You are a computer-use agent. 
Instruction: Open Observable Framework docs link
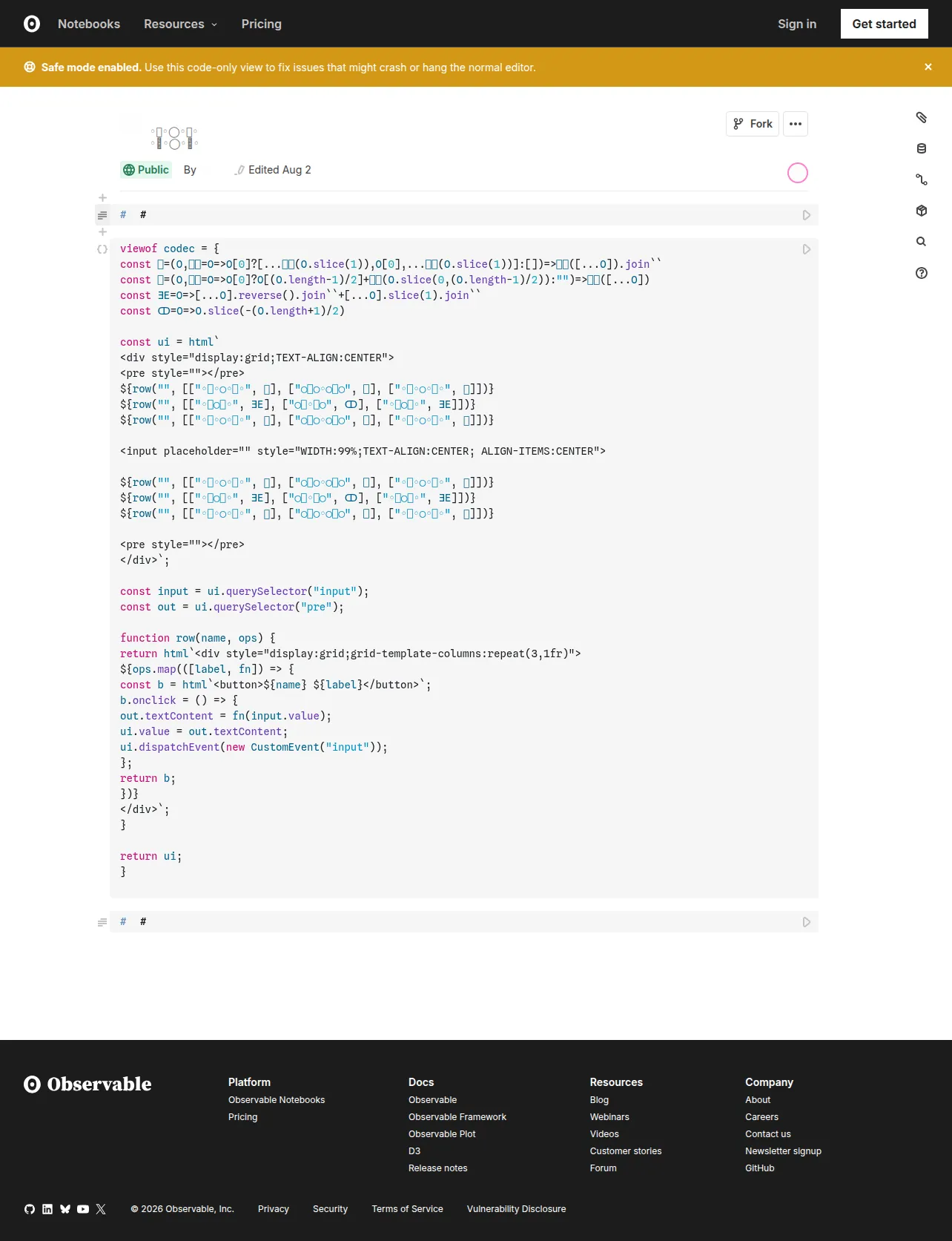pyautogui.click(x=457, y=1117)
